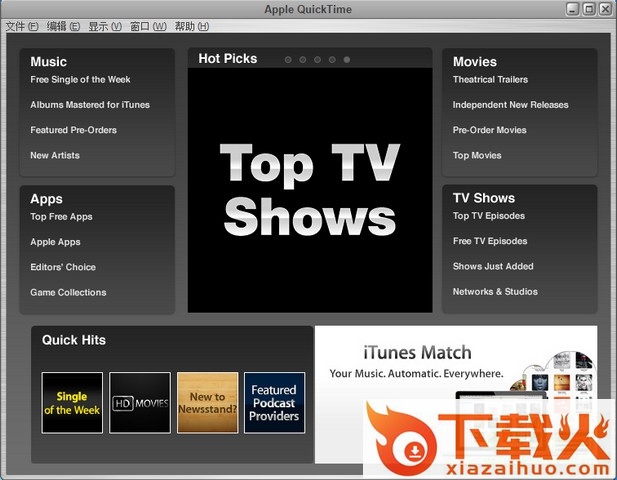Open the Music section heading
The height and width of the screenshot is (480, 617).
[x=48, y=62]
